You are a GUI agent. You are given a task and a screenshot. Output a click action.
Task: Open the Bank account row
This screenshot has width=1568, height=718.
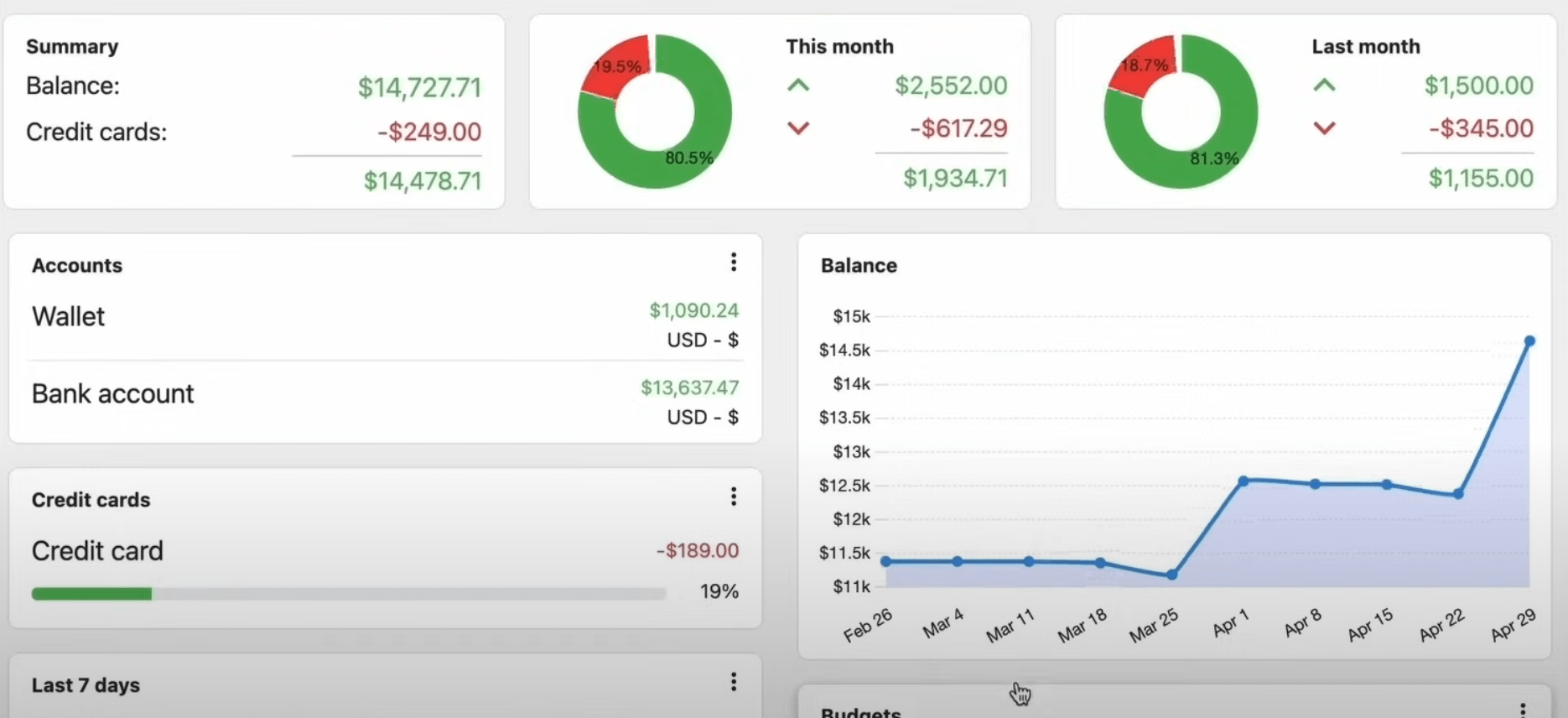pos(385,401)
